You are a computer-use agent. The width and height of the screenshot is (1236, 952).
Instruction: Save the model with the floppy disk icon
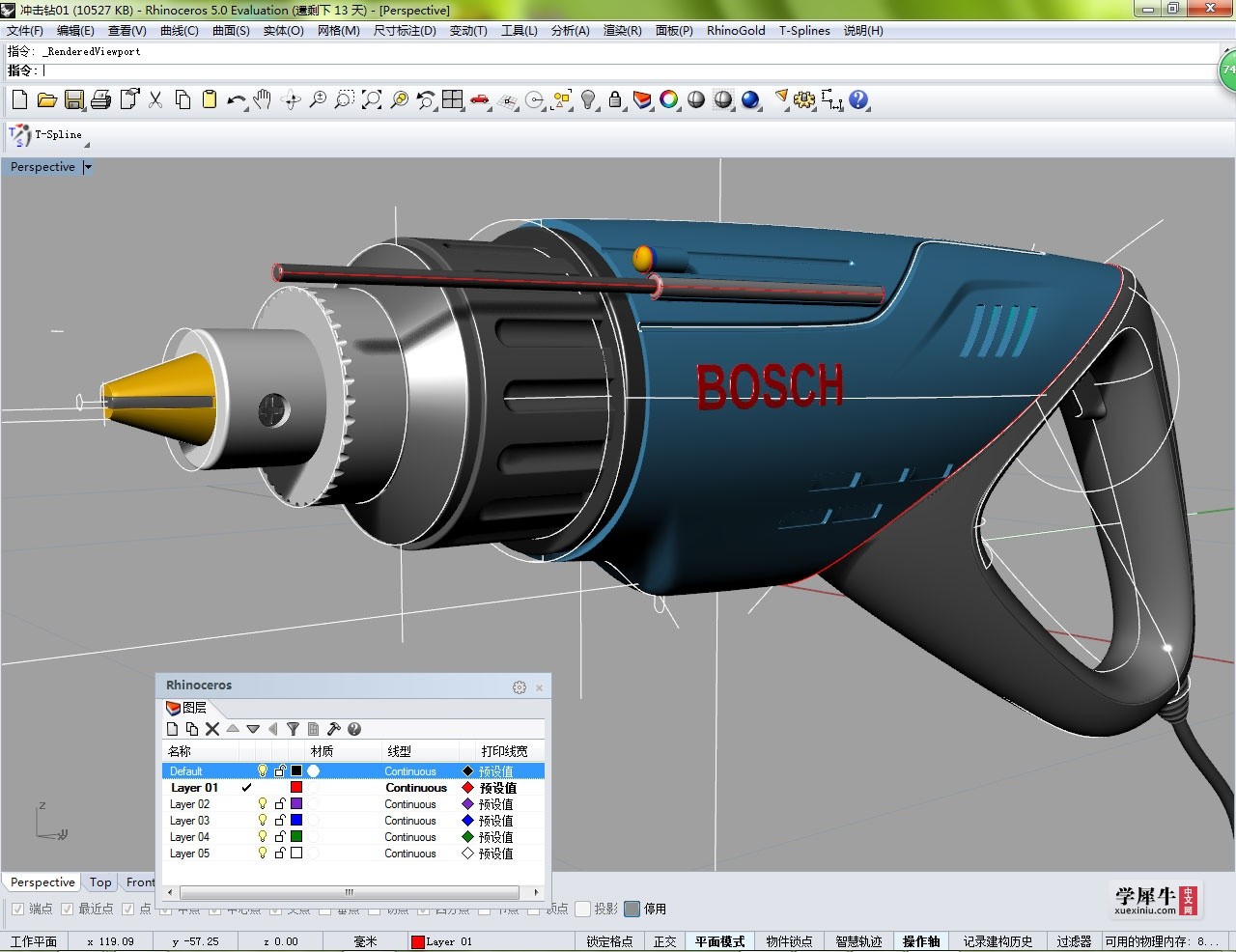click(73, 99)
